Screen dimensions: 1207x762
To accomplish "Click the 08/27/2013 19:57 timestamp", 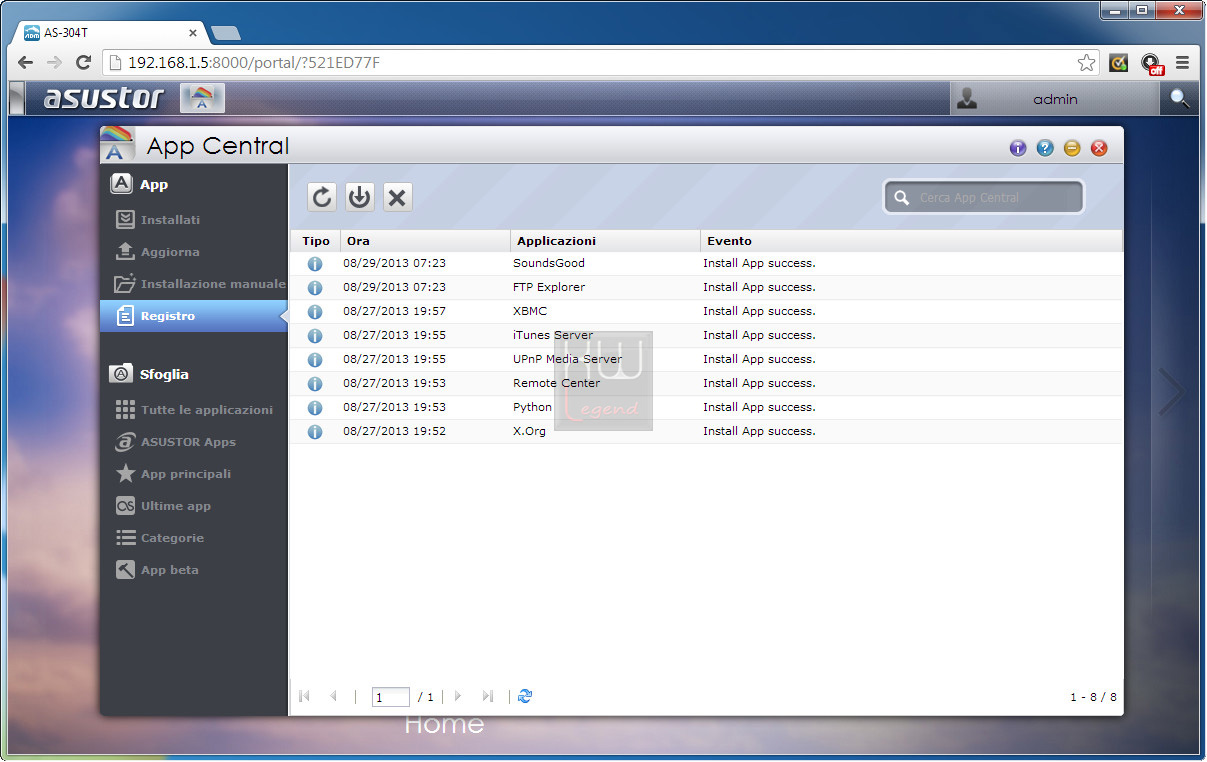I will [x=394, y=311].
